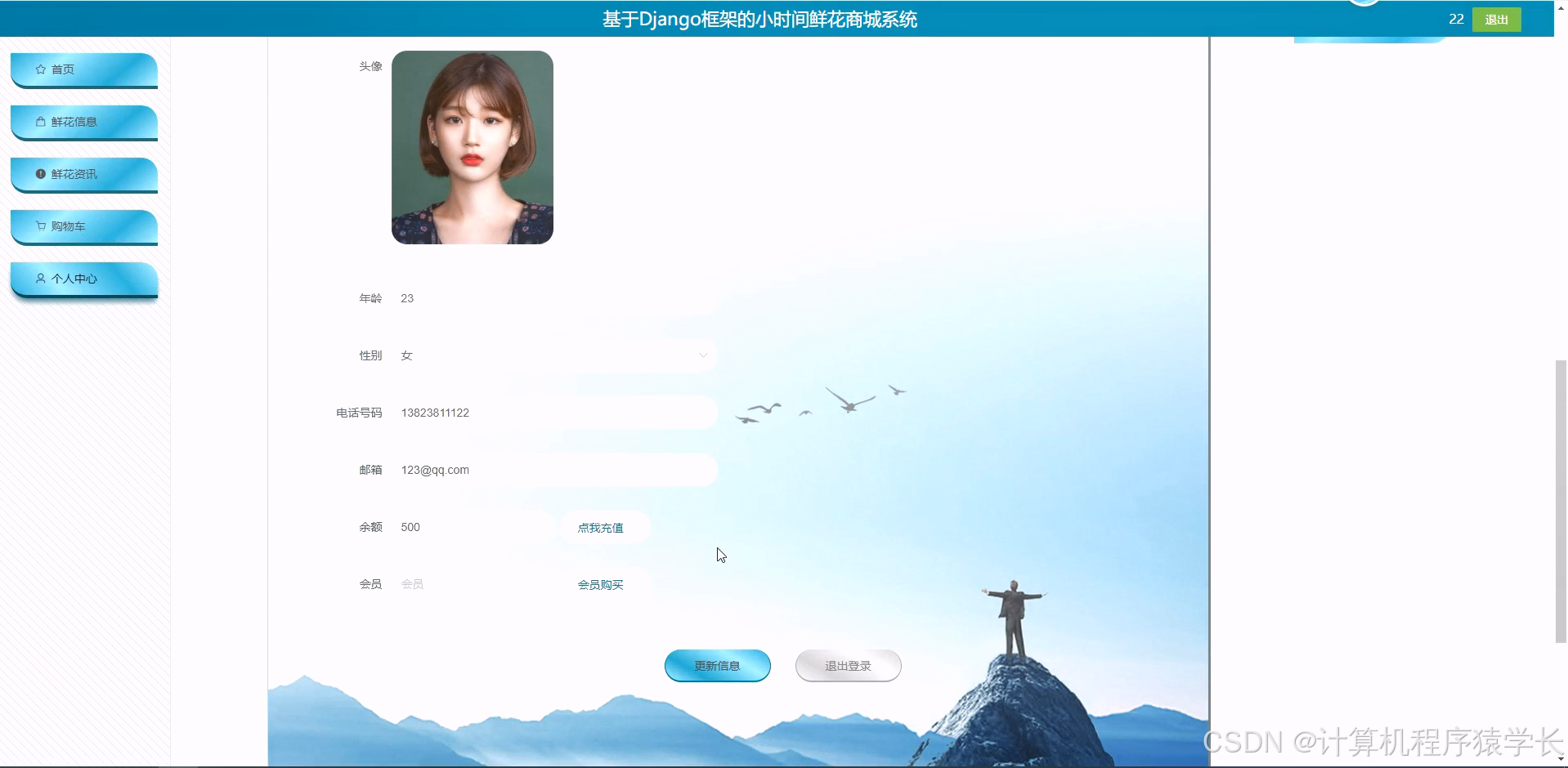This screenshot has height=768, width=1568.
Task: Open the 购物车 shopping cart menu
Action: click(x=83, y=226)
